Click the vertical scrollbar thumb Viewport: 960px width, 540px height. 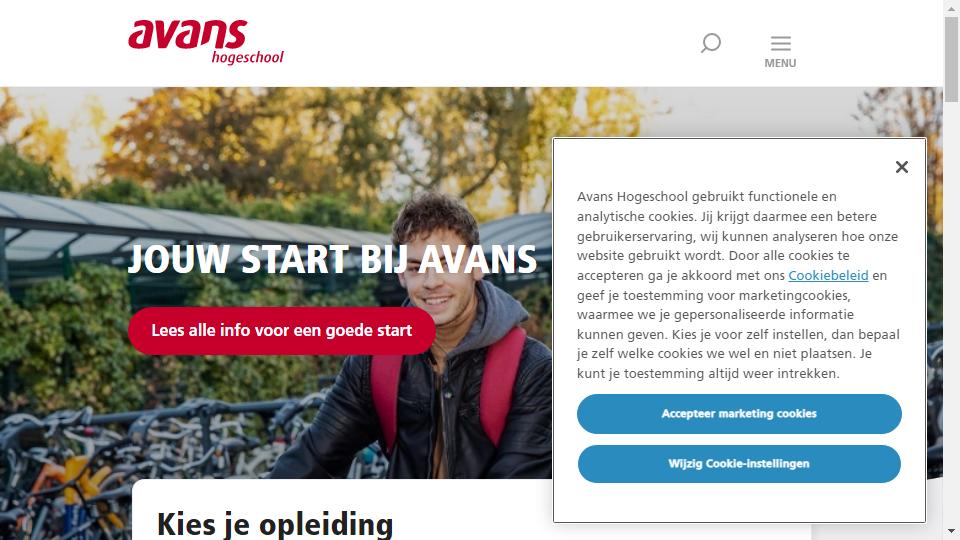click(x=951, y=59)
